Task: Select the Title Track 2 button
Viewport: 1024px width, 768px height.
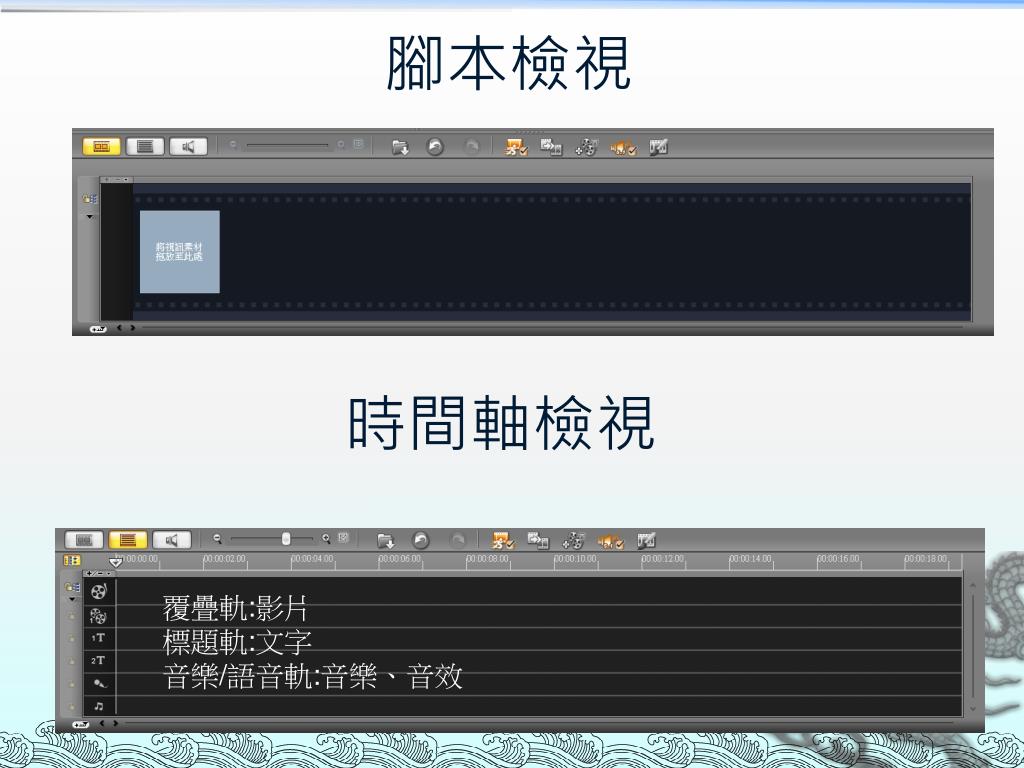Action: 99,661
